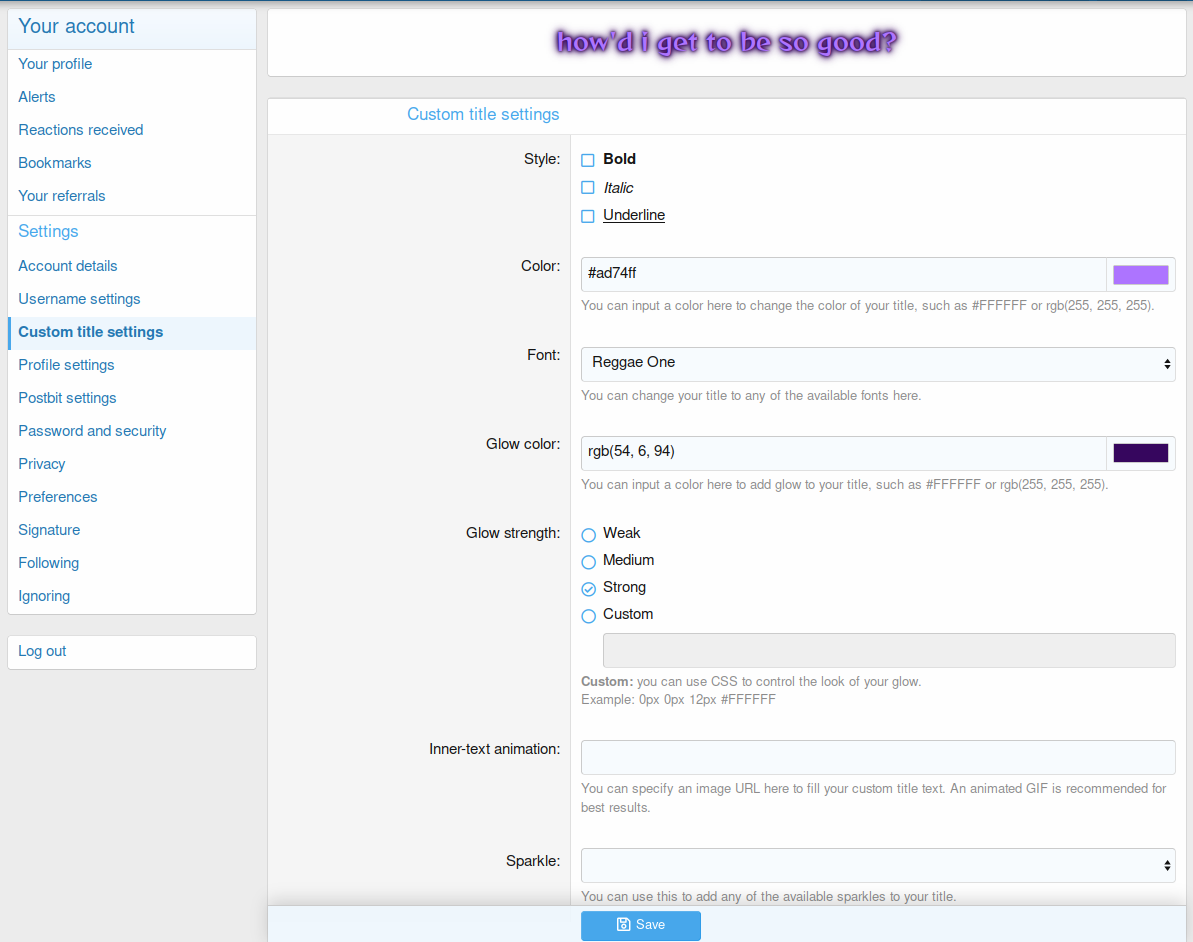
Task: Click the purple title color swatch
Action: pos(1140,275)
